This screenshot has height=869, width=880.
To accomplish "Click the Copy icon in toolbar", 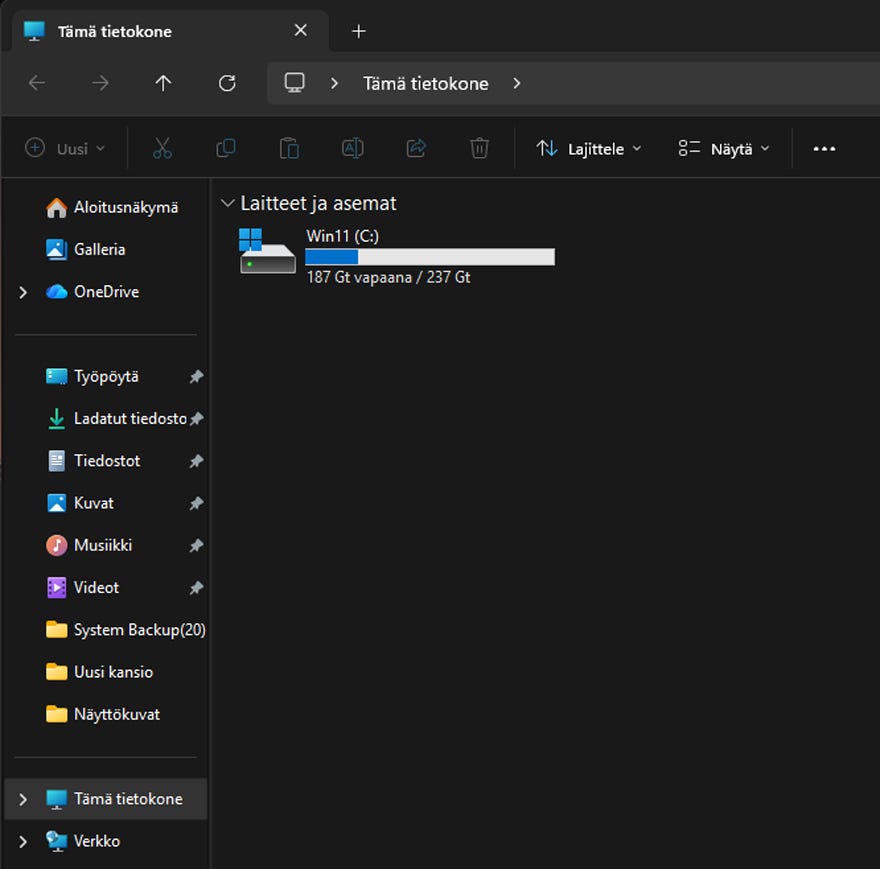I will click(226, 149).
